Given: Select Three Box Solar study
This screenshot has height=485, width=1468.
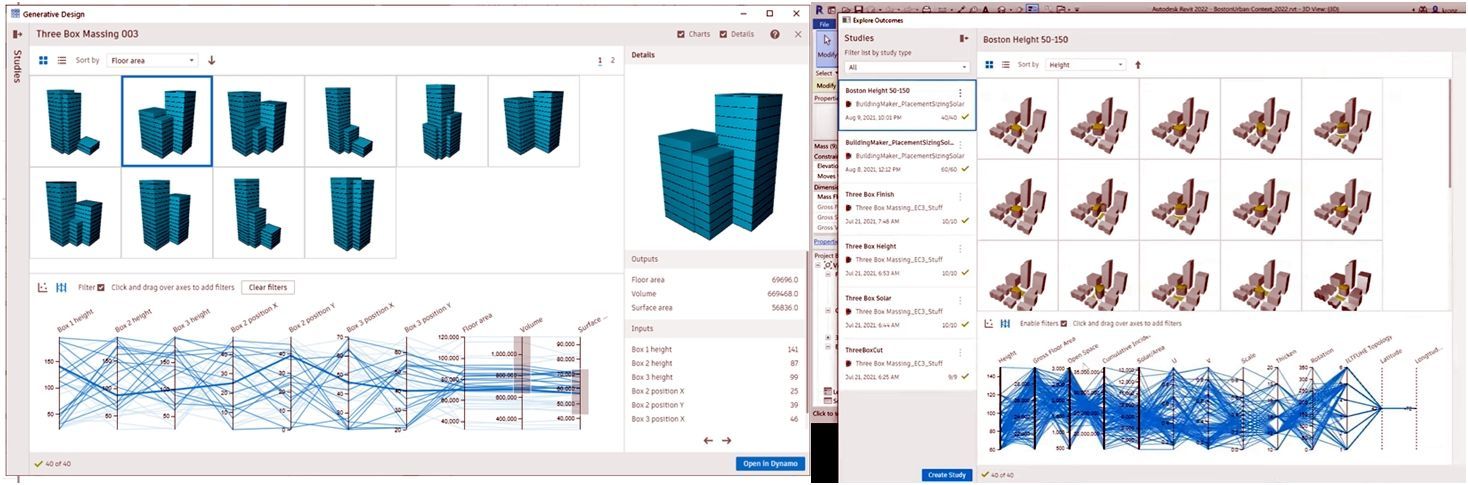Looking at the screenshot, I should (x=906, y=312).
